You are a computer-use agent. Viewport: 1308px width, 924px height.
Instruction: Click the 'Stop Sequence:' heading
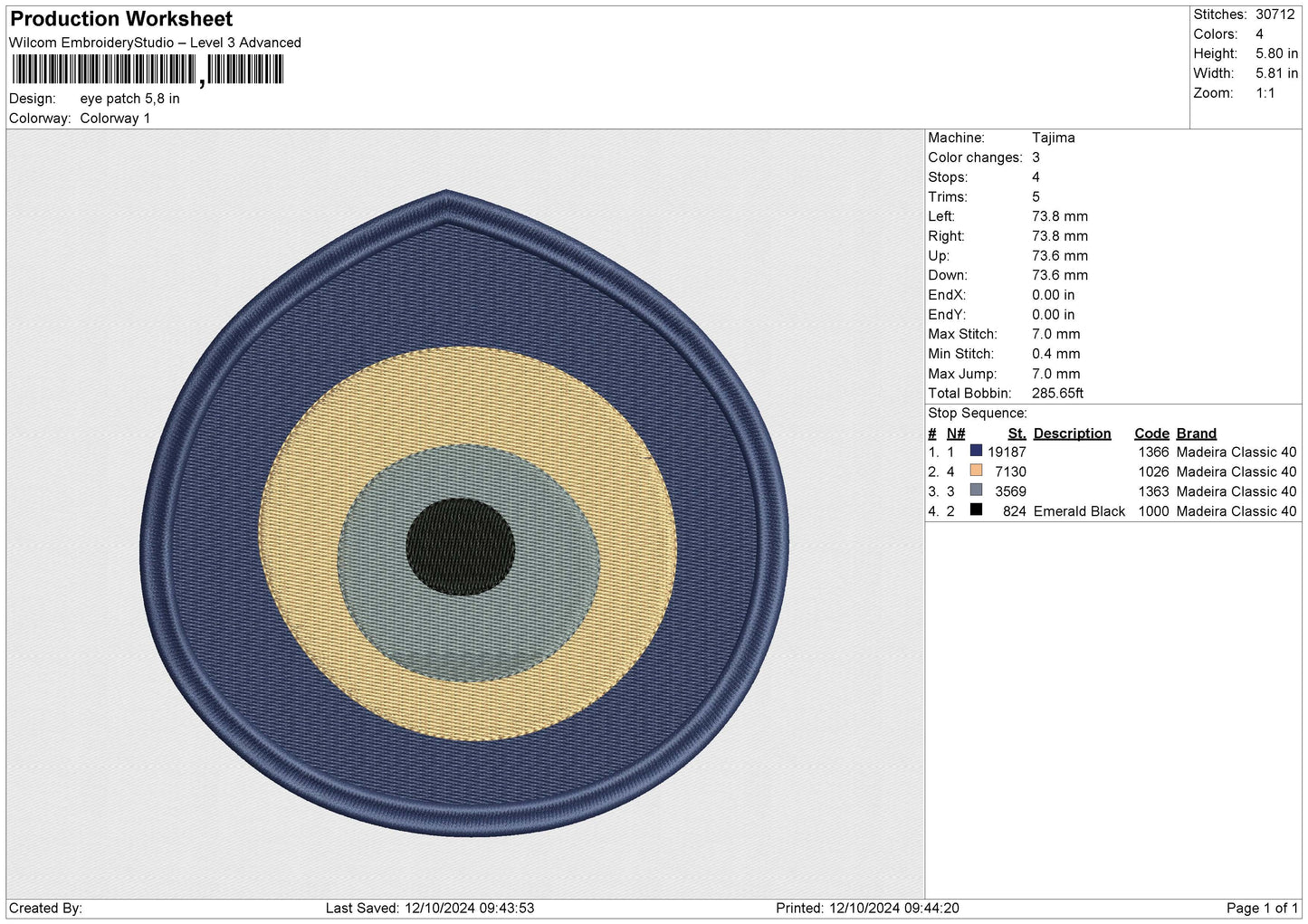pyautogui.click(x=978, y=414)
